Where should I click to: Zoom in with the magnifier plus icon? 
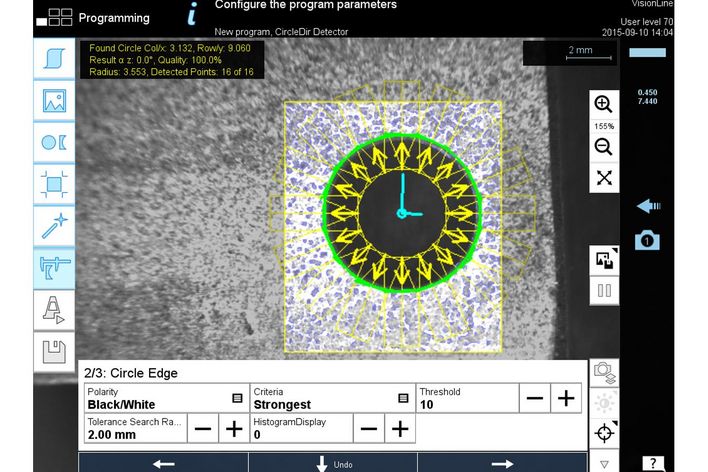click(604, 105)
